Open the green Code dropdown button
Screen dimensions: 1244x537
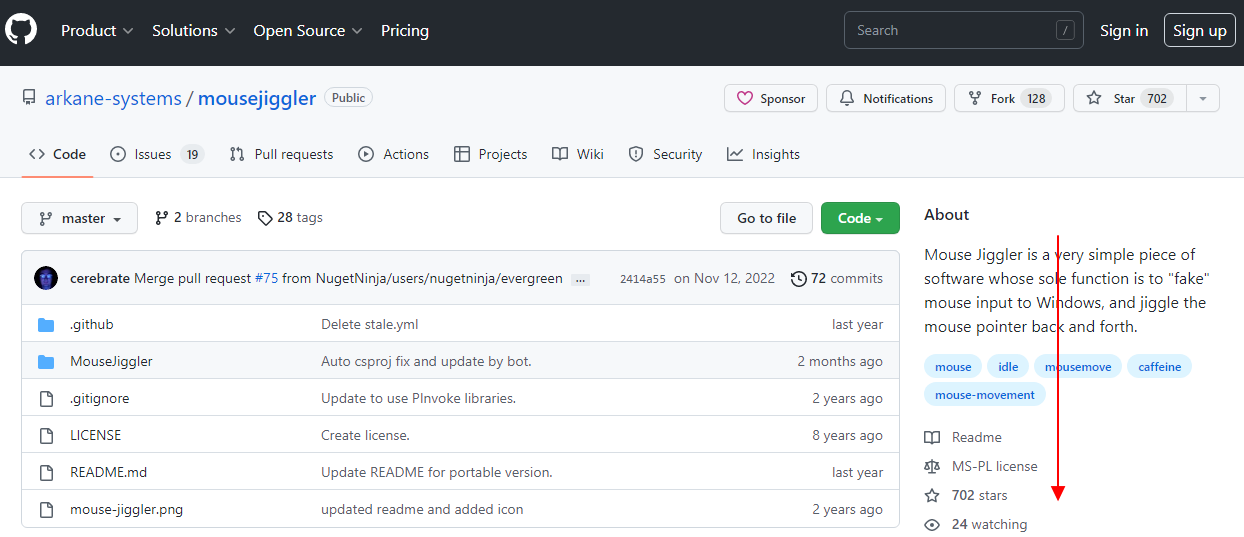pos(860,218)
